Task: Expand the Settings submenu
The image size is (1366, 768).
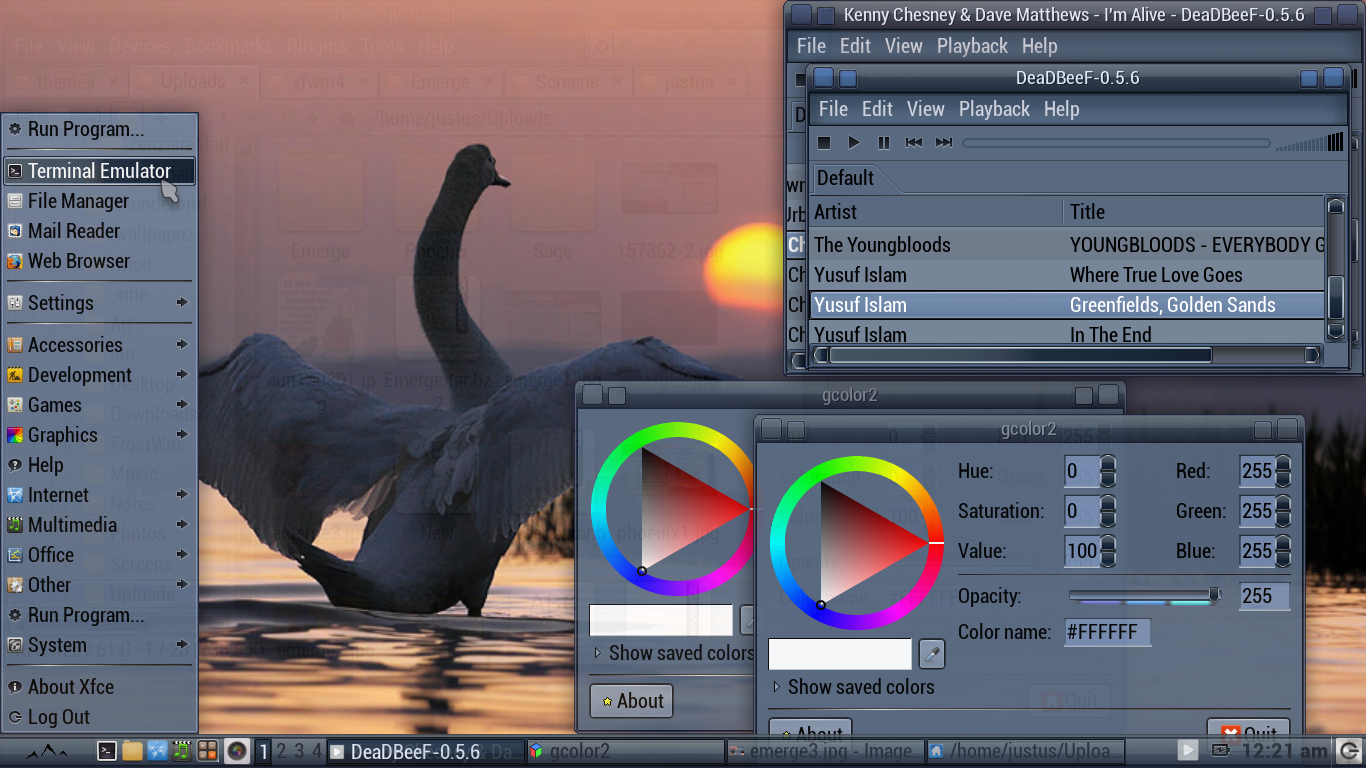Action: (99, 303)
